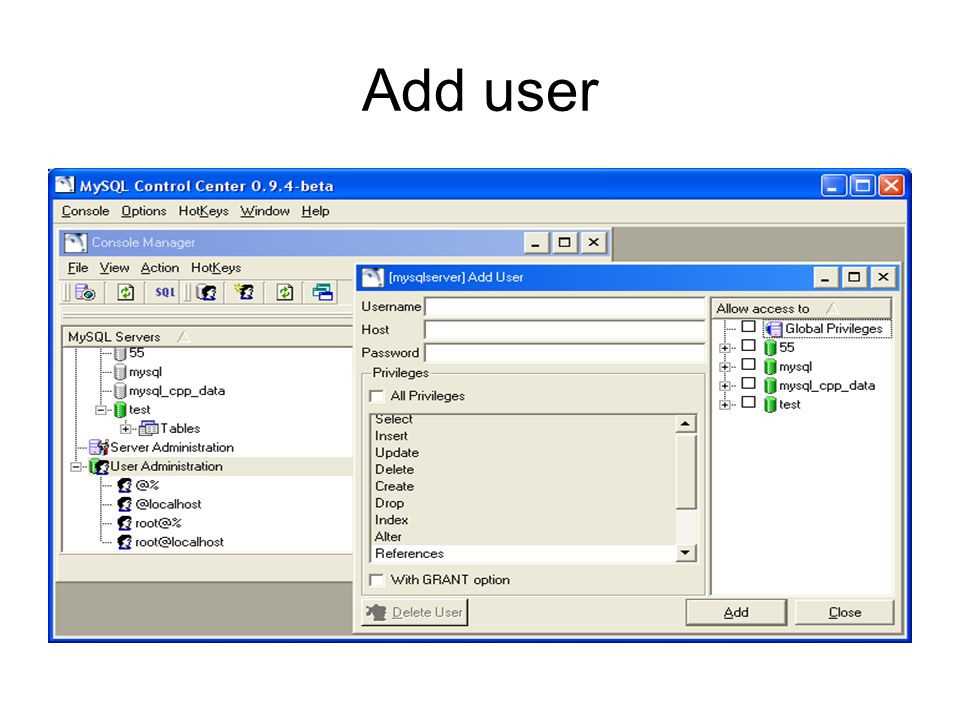Click the 55 database icon in MySQL Servers tree

120,353
